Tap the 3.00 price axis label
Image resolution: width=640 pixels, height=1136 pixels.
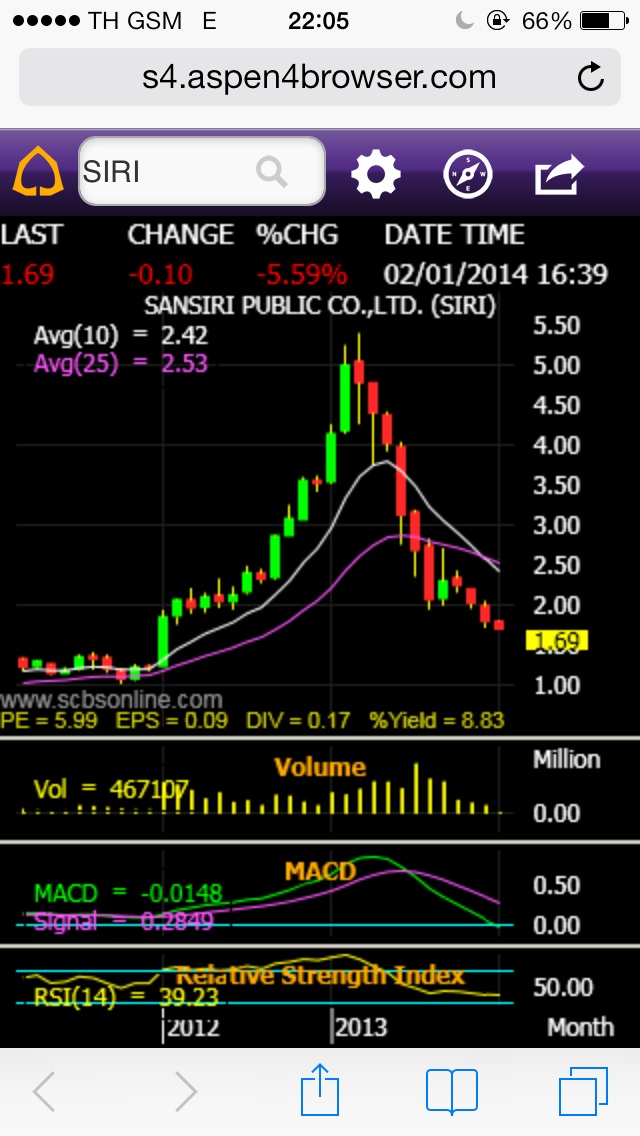(x=557, y=525)
